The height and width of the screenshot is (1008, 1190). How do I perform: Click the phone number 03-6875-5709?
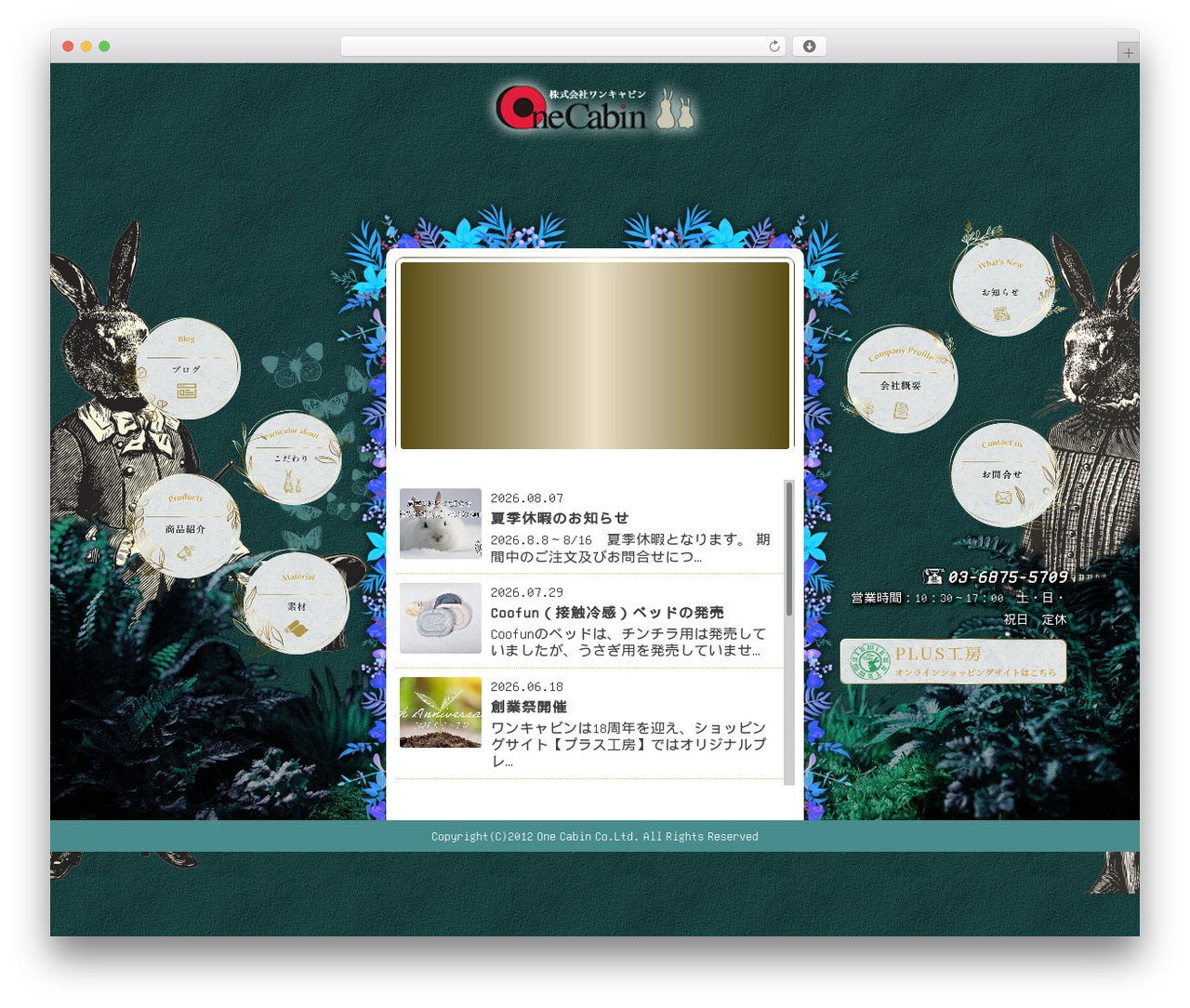pos(1008,577)
